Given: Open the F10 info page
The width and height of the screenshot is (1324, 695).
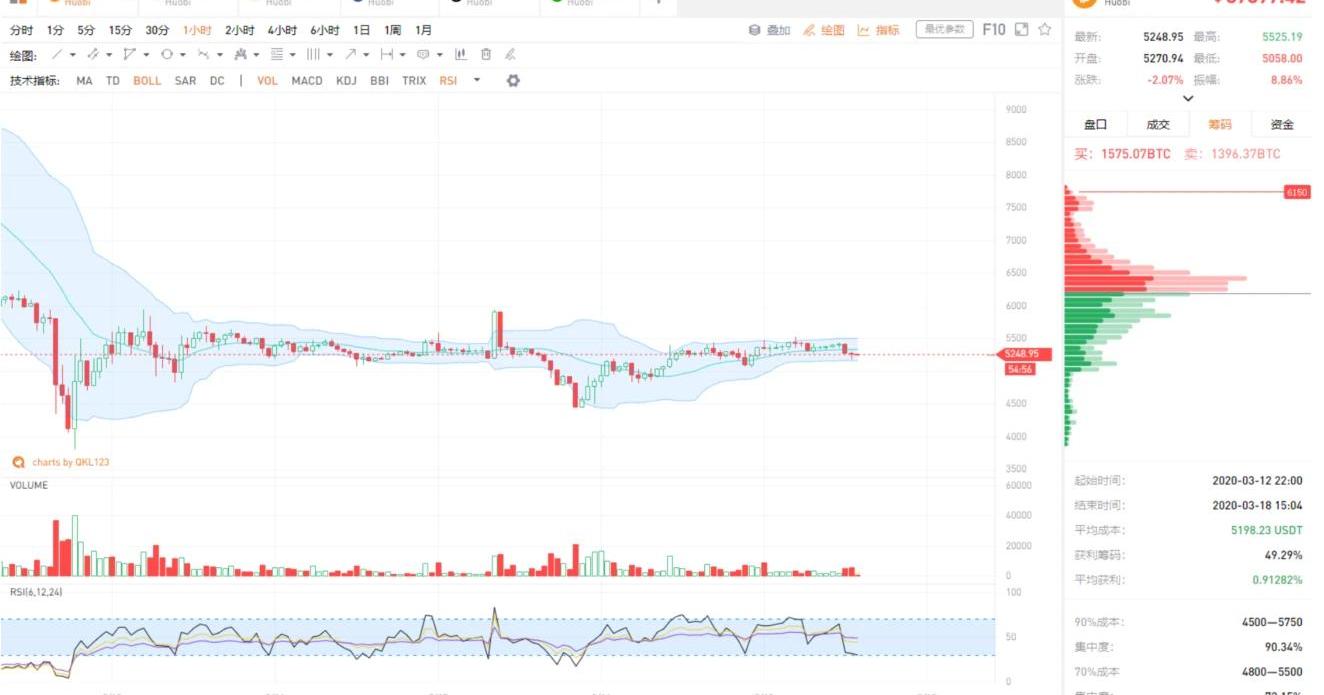Looking at the screenshot, I should pyautogui.click(x=994, y=30).
